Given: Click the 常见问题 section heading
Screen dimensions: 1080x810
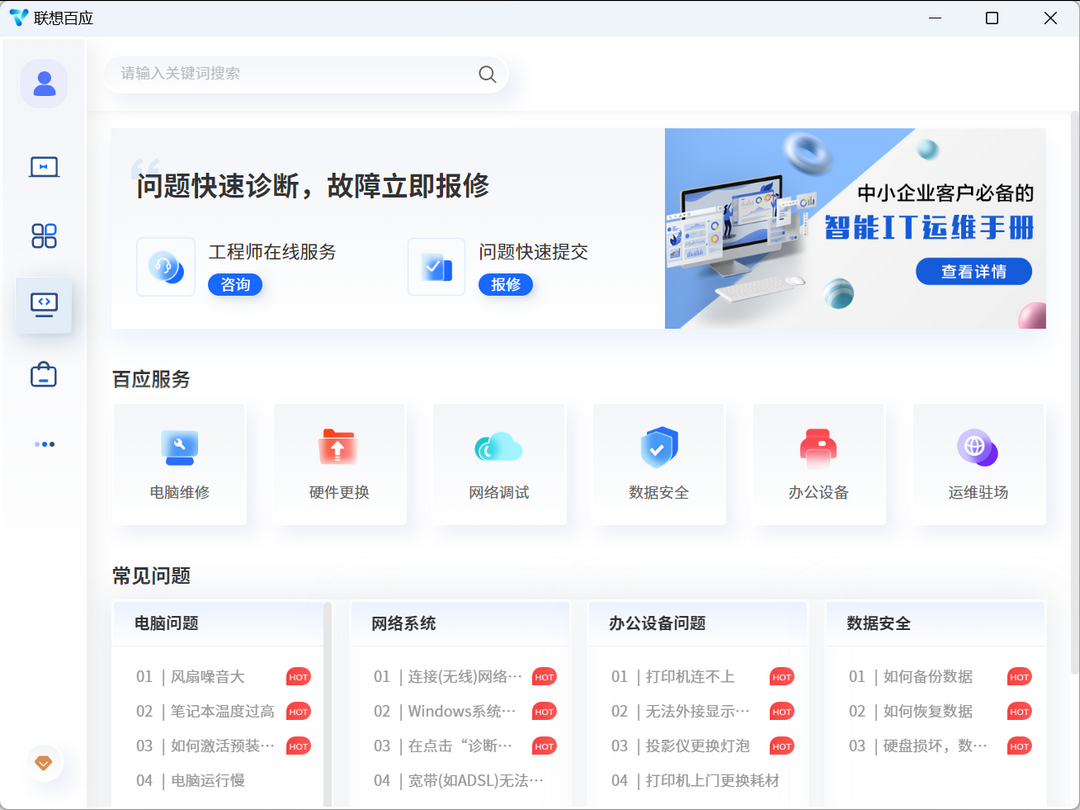Looking at the screenshot, I should tap(151, 576).
